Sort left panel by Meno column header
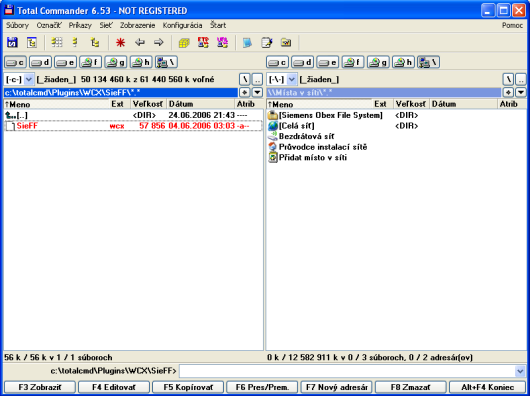Image resolution: width=530 pixels, height=396 pixels. coord(56,104)
